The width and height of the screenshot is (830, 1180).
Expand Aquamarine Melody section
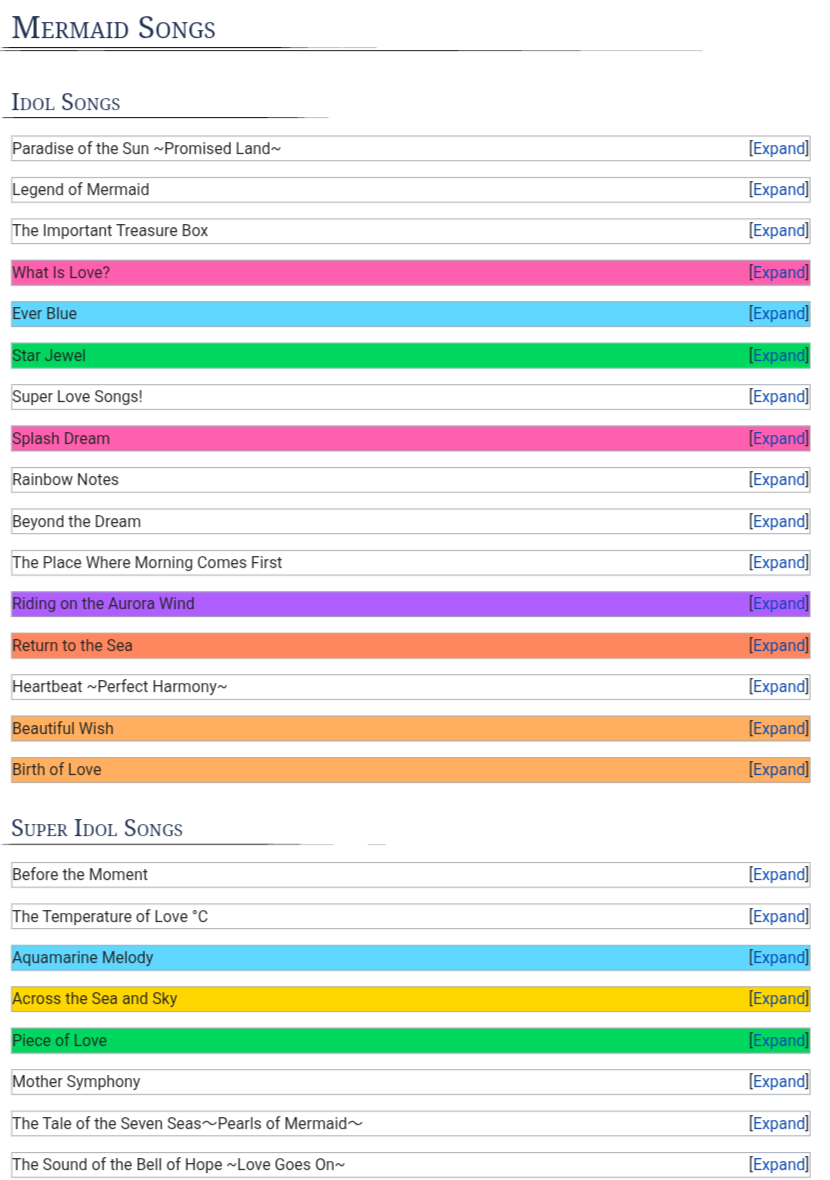(x=779, y=958)
